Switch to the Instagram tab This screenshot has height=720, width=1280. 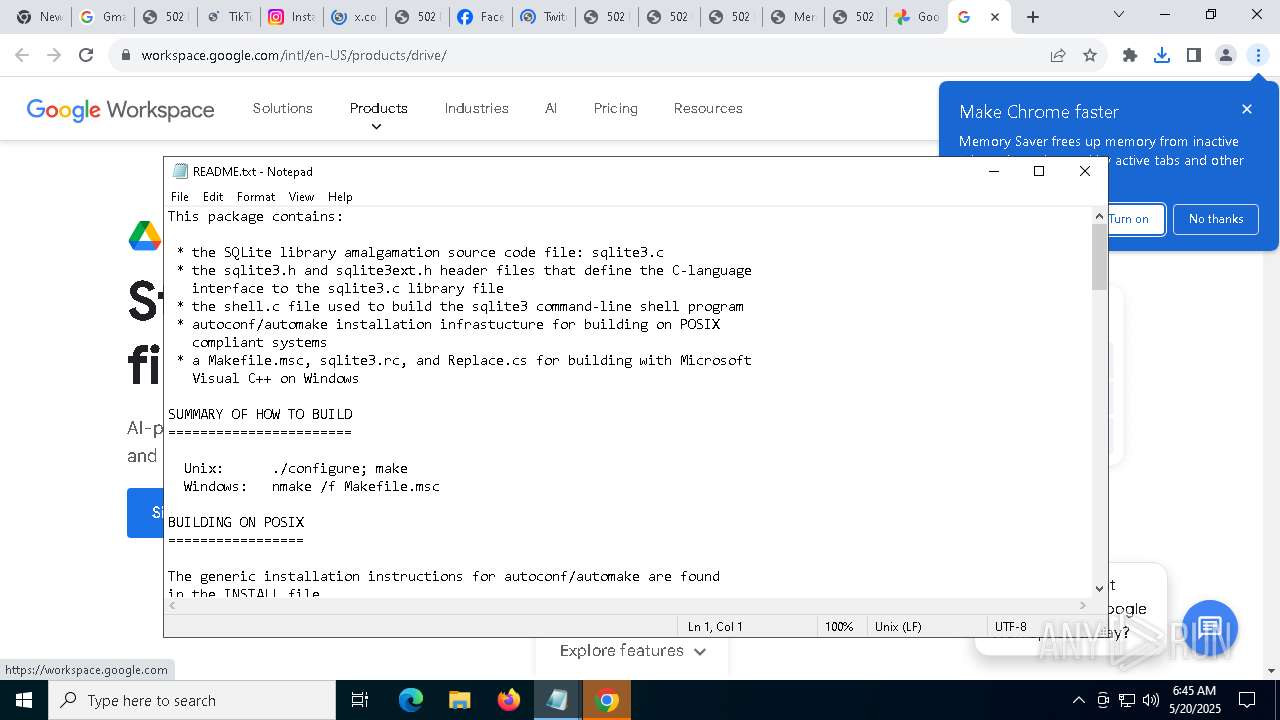(x=291, y=17)
